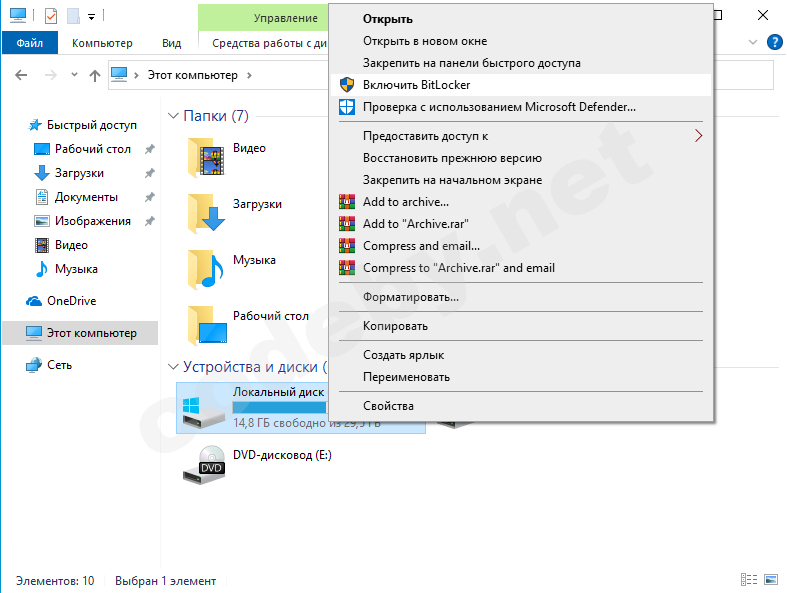Viewport: 787px width, 593px height.
Task: Choose Открыть в новом окне
Action: coord(521,41)
